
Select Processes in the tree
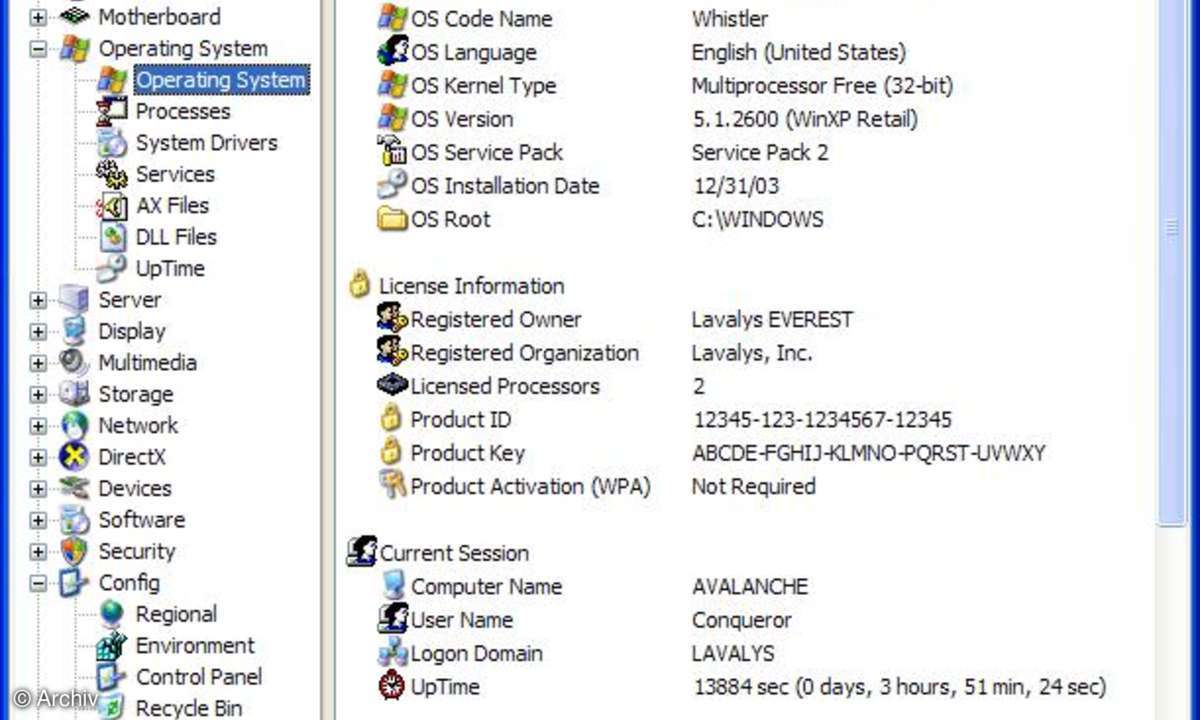pyautogui.click(x=183, y=111)
